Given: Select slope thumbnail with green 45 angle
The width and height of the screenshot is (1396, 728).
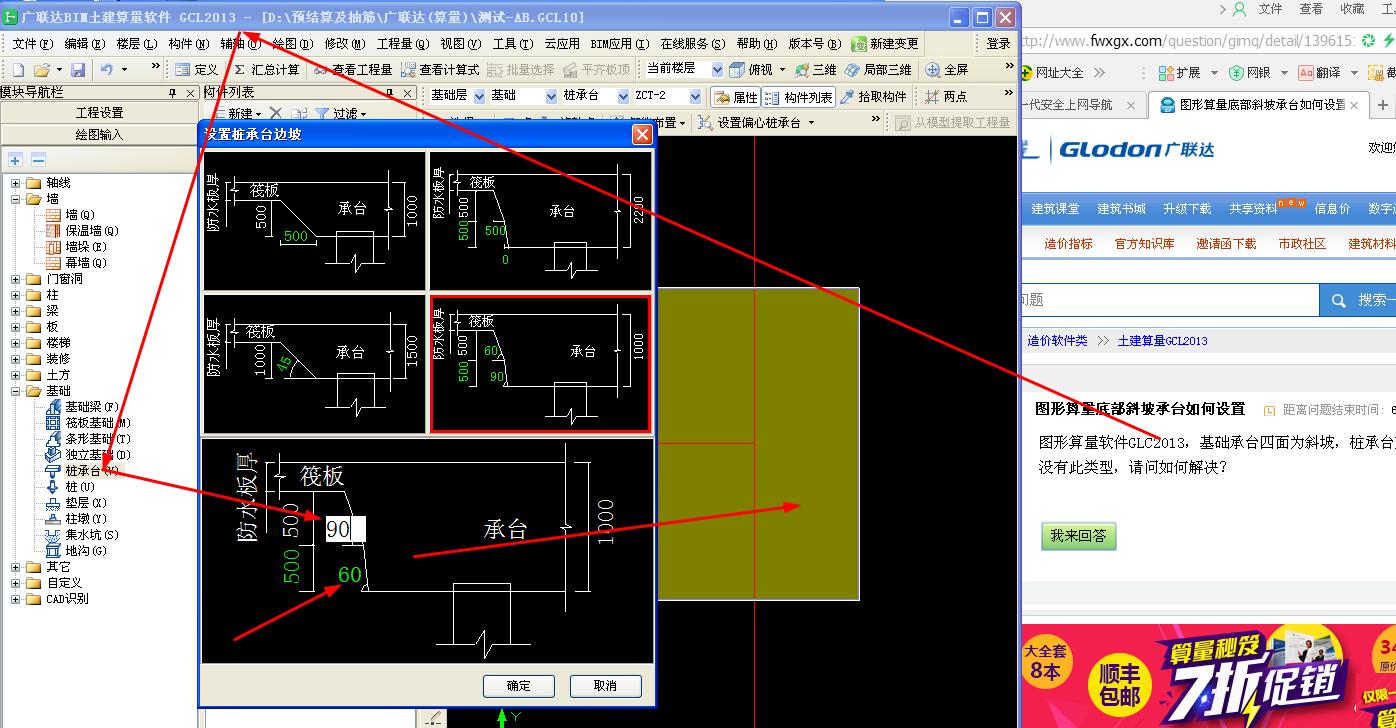Looking at the screenshot, I should coord(315,364).
